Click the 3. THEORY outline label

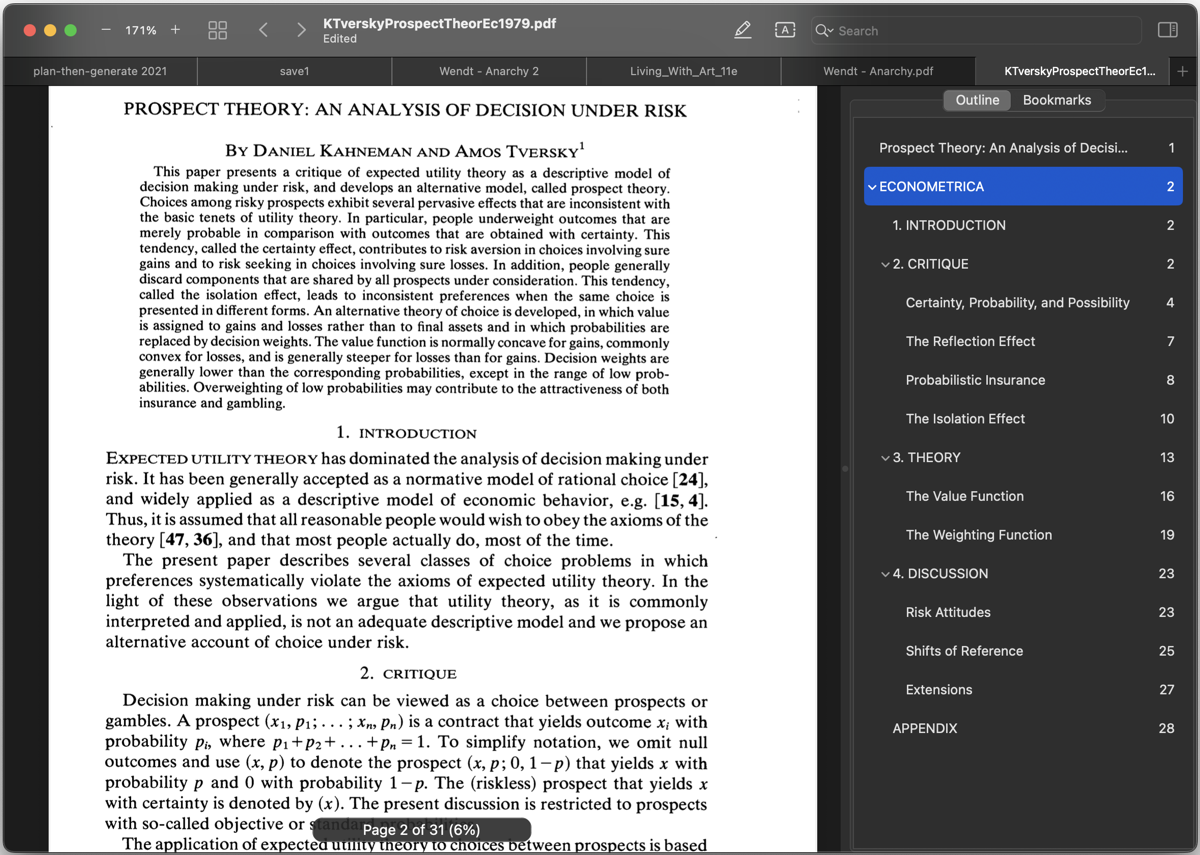tap(926, 458)
